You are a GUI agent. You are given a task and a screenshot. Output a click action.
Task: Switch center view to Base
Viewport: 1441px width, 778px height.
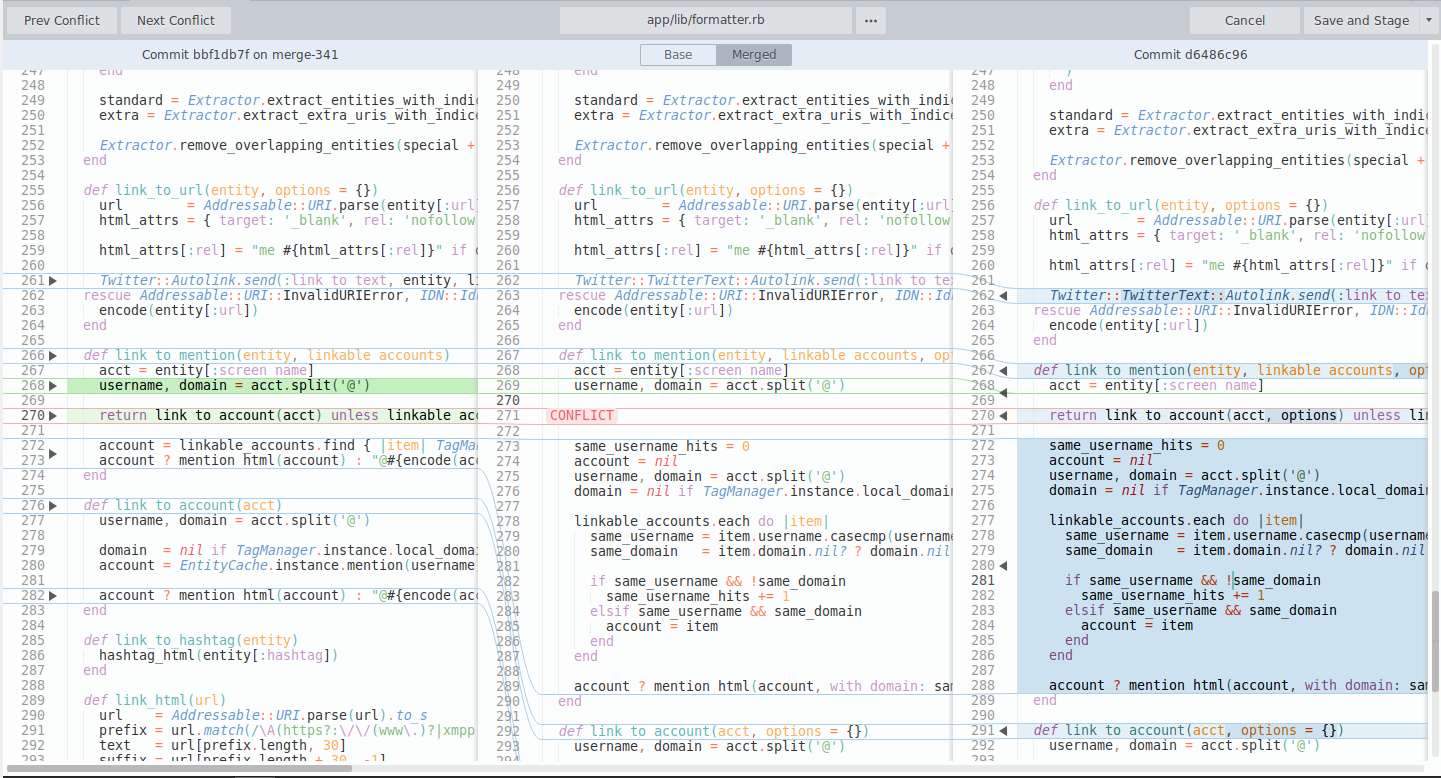(x=678, y=55)
